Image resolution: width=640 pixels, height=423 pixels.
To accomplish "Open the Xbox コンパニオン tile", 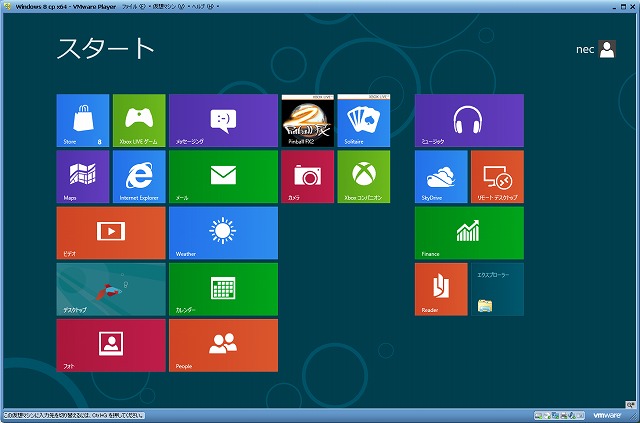I will [x=364, y=177].
